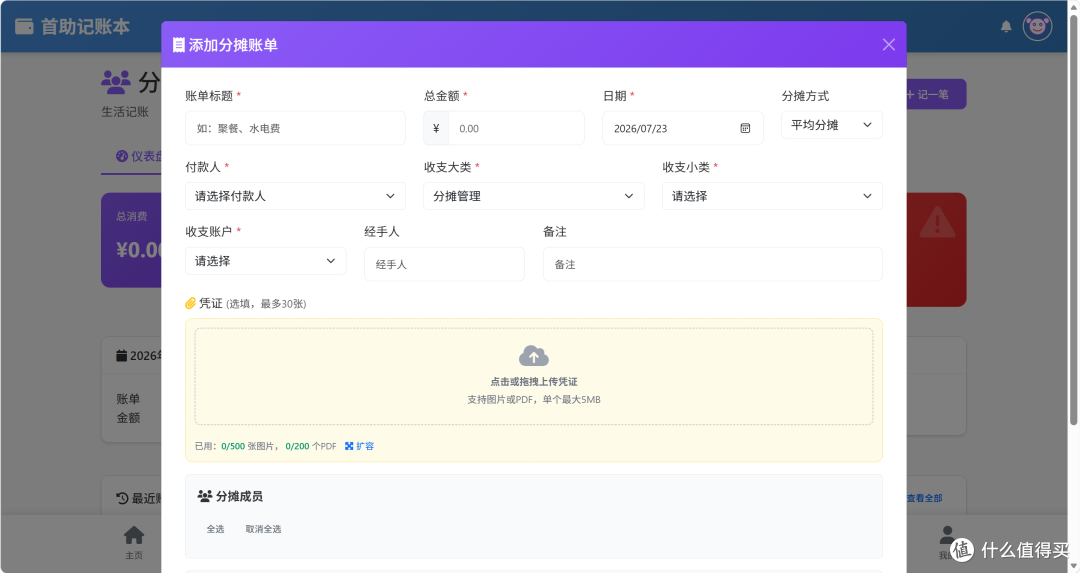1080x573 pixels.
Task: Click the 自助记账本 wallet logo icon
Action: click(24, 26)
